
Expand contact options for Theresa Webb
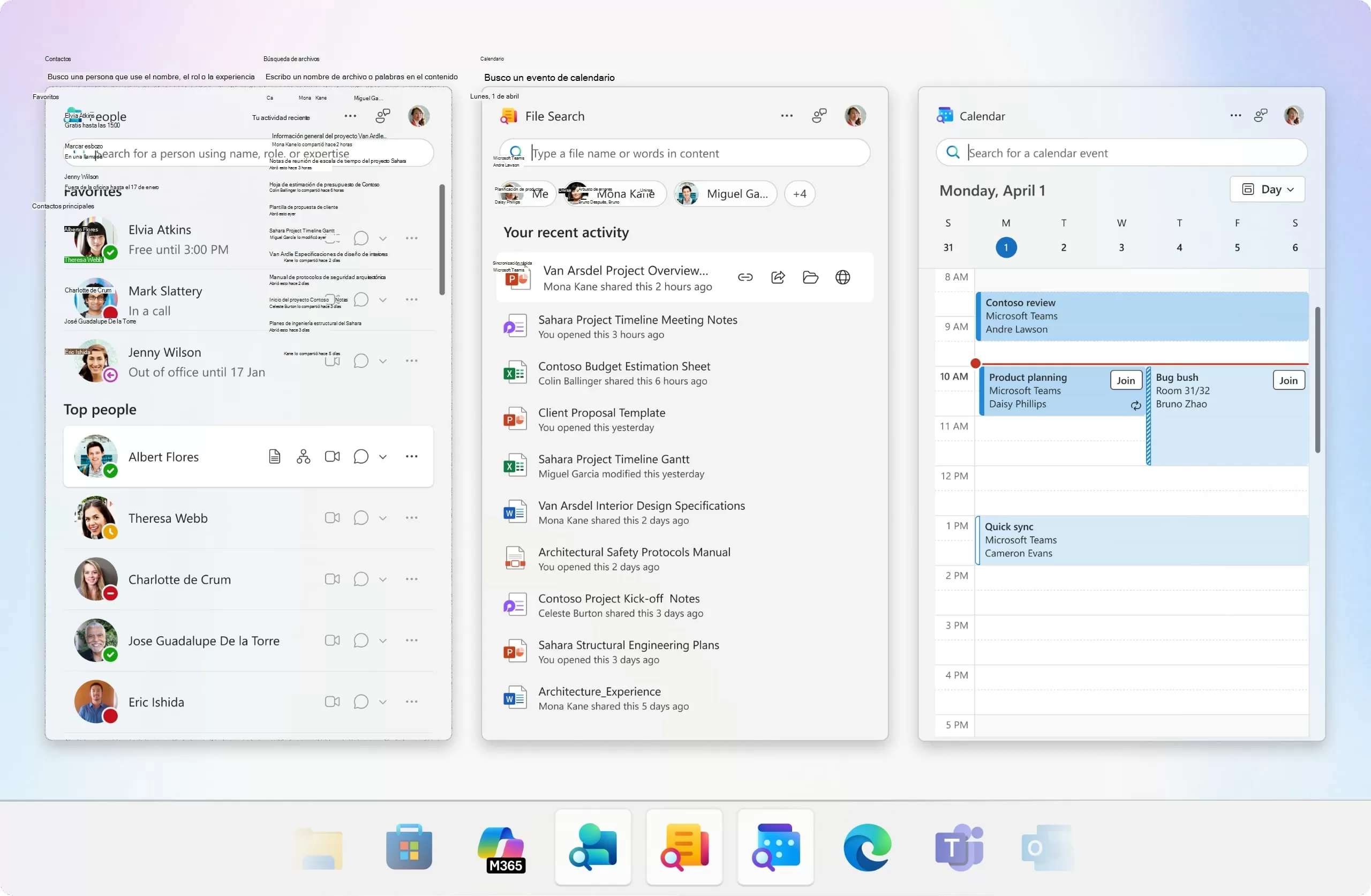(x=382, y=518)
